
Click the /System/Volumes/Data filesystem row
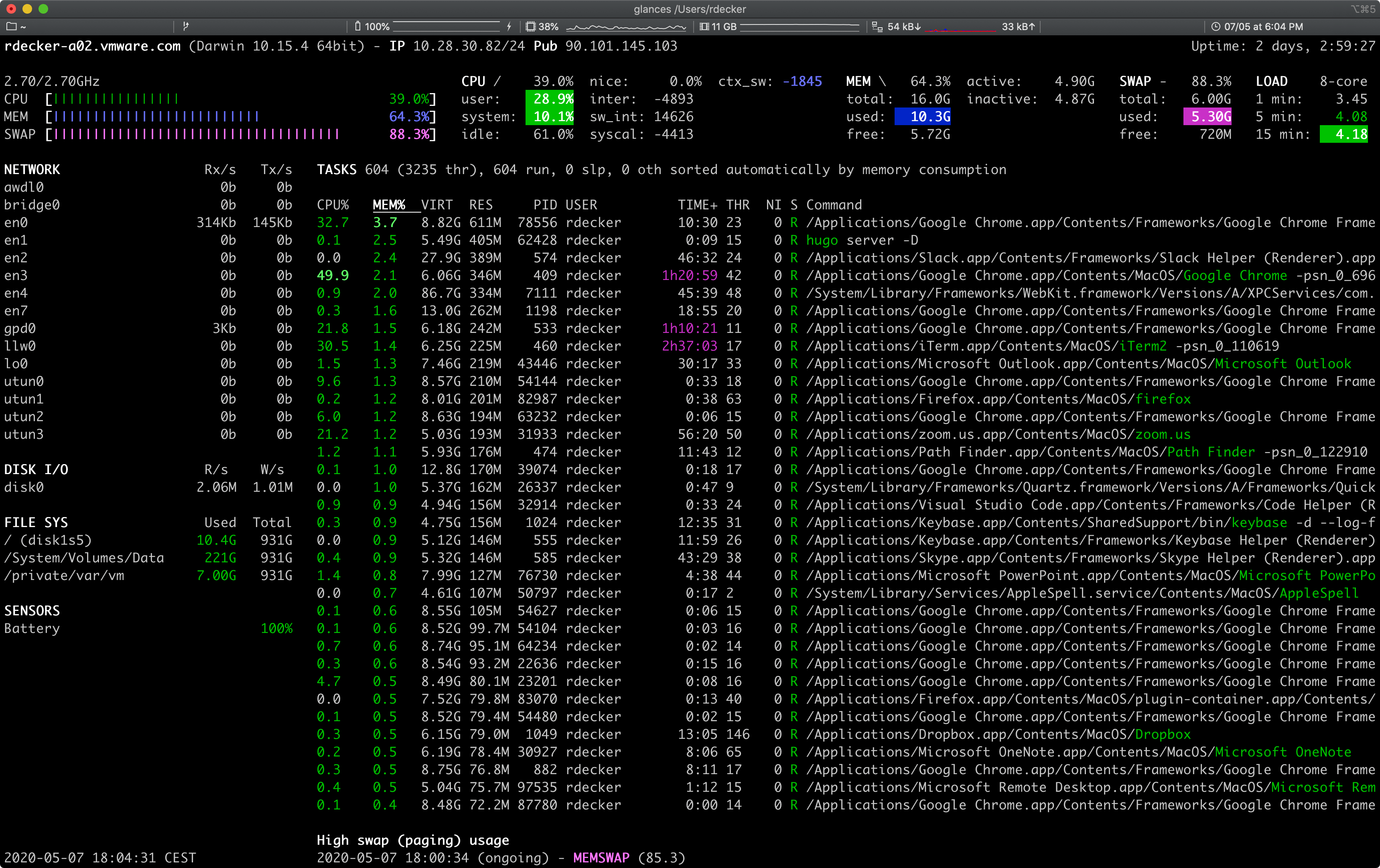tap(148, 558)
